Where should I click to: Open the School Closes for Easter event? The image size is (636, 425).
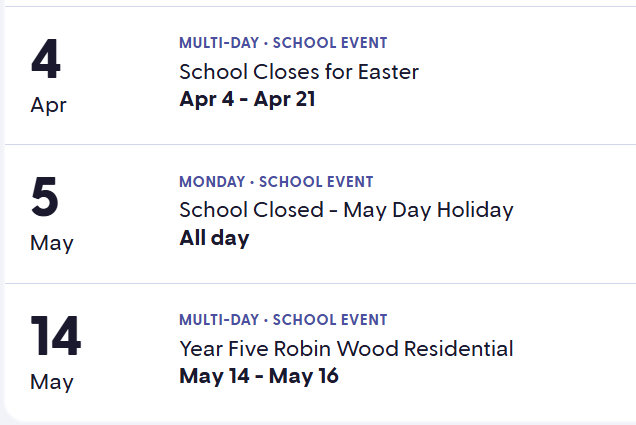298,72
